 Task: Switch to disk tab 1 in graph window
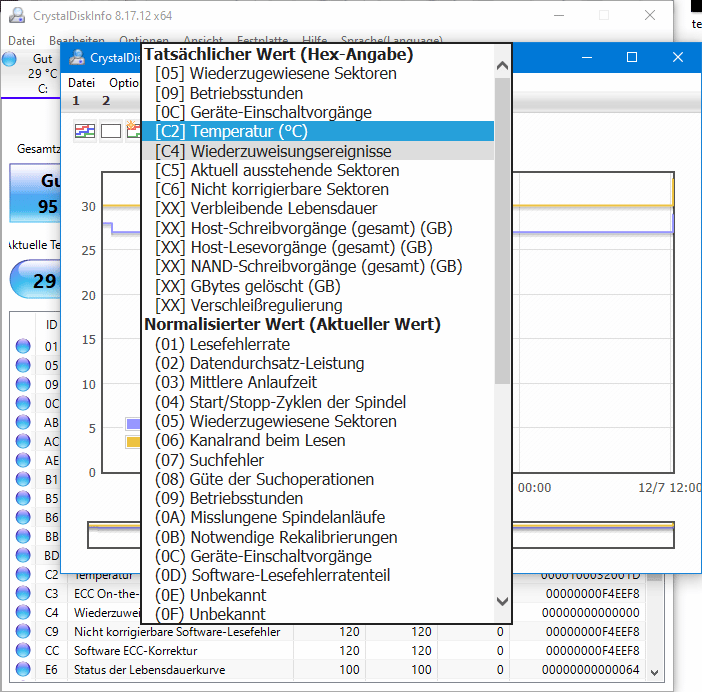click(x=76, y=101)
